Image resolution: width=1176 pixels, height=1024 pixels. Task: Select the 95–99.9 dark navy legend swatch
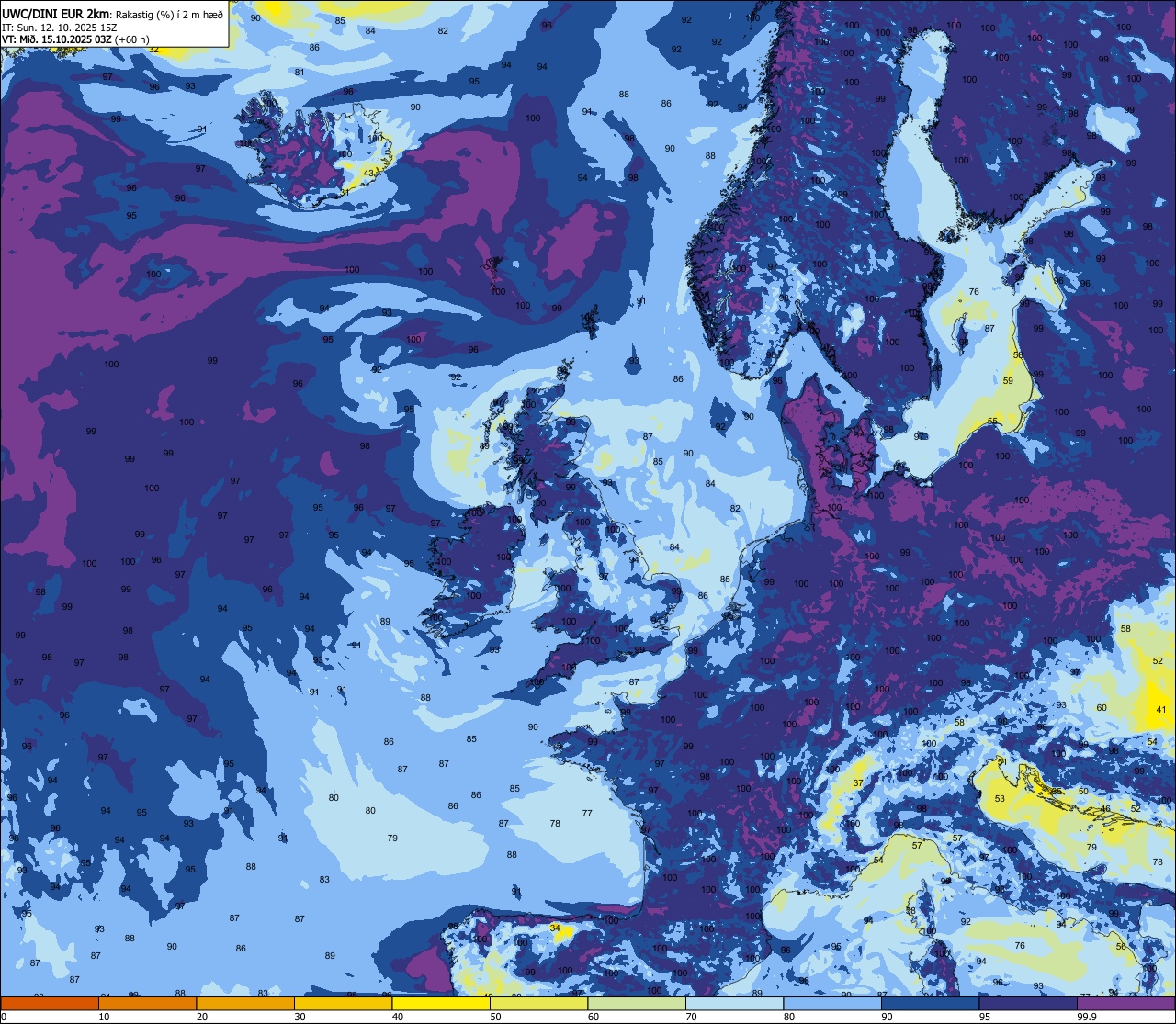[1028, 1004]
